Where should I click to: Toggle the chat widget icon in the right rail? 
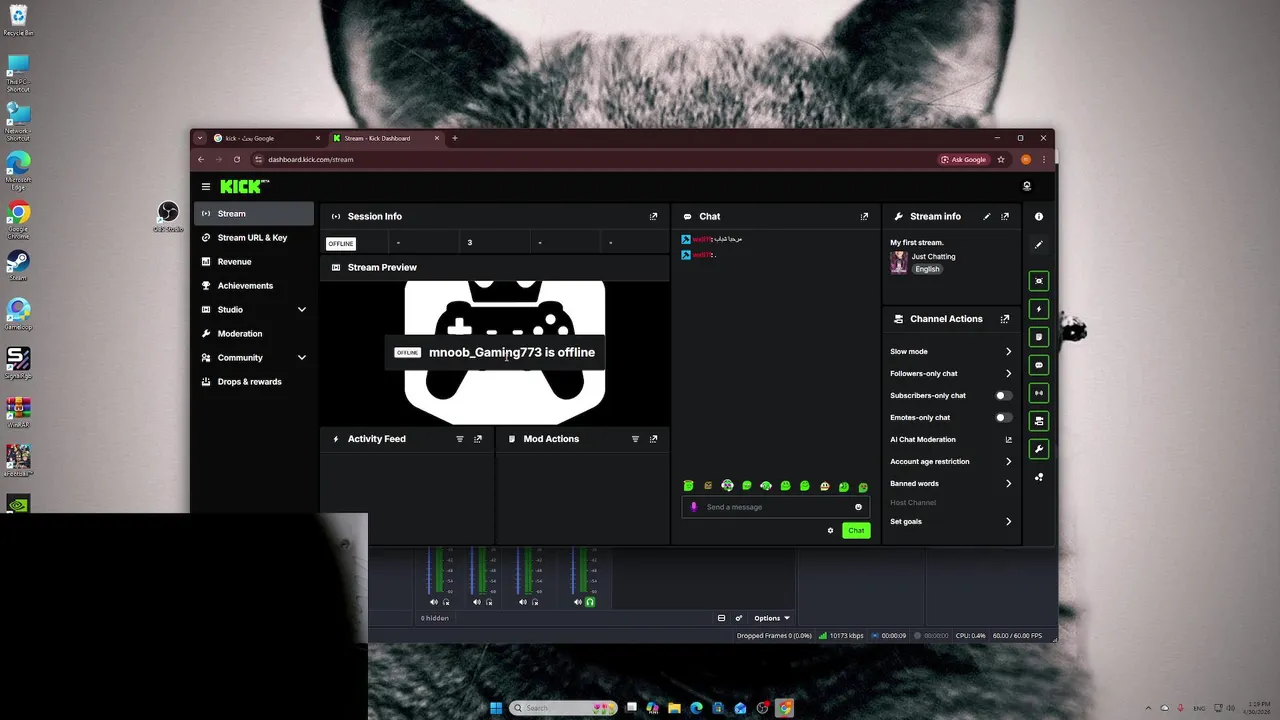1039,365
